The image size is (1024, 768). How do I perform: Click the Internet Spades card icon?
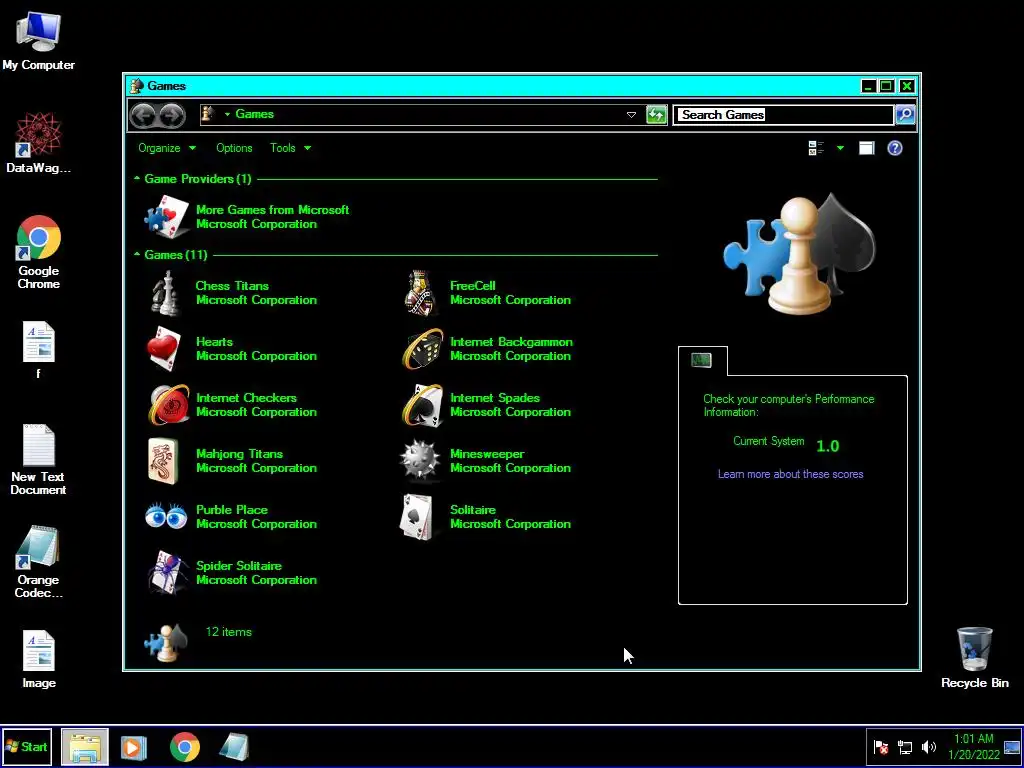[423, 405]
